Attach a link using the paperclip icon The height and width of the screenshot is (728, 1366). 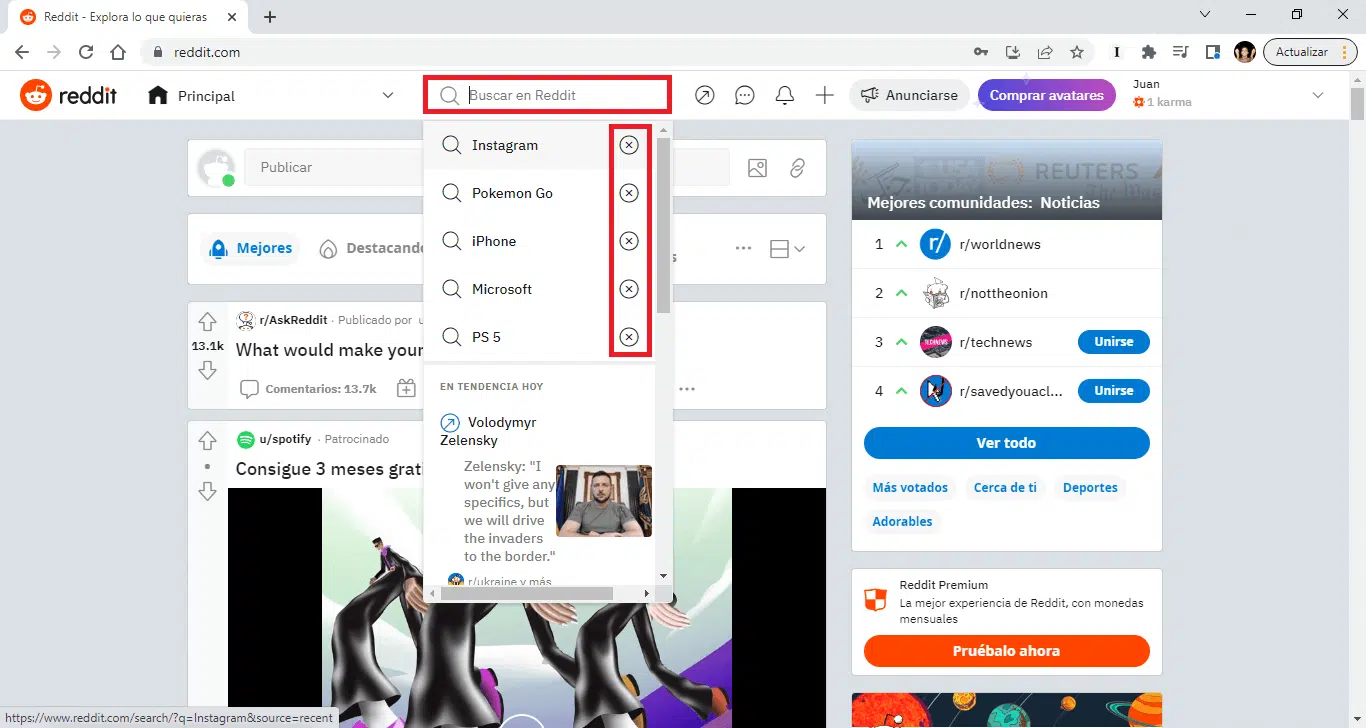click(797, 168)
